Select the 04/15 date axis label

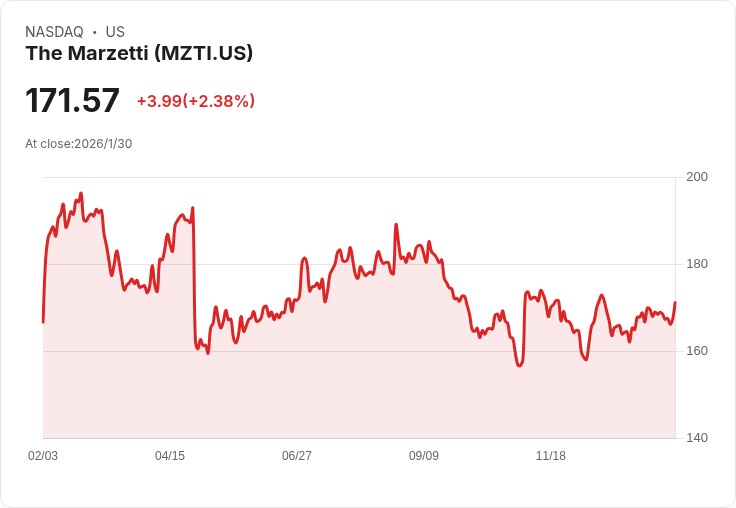(170, 455)
